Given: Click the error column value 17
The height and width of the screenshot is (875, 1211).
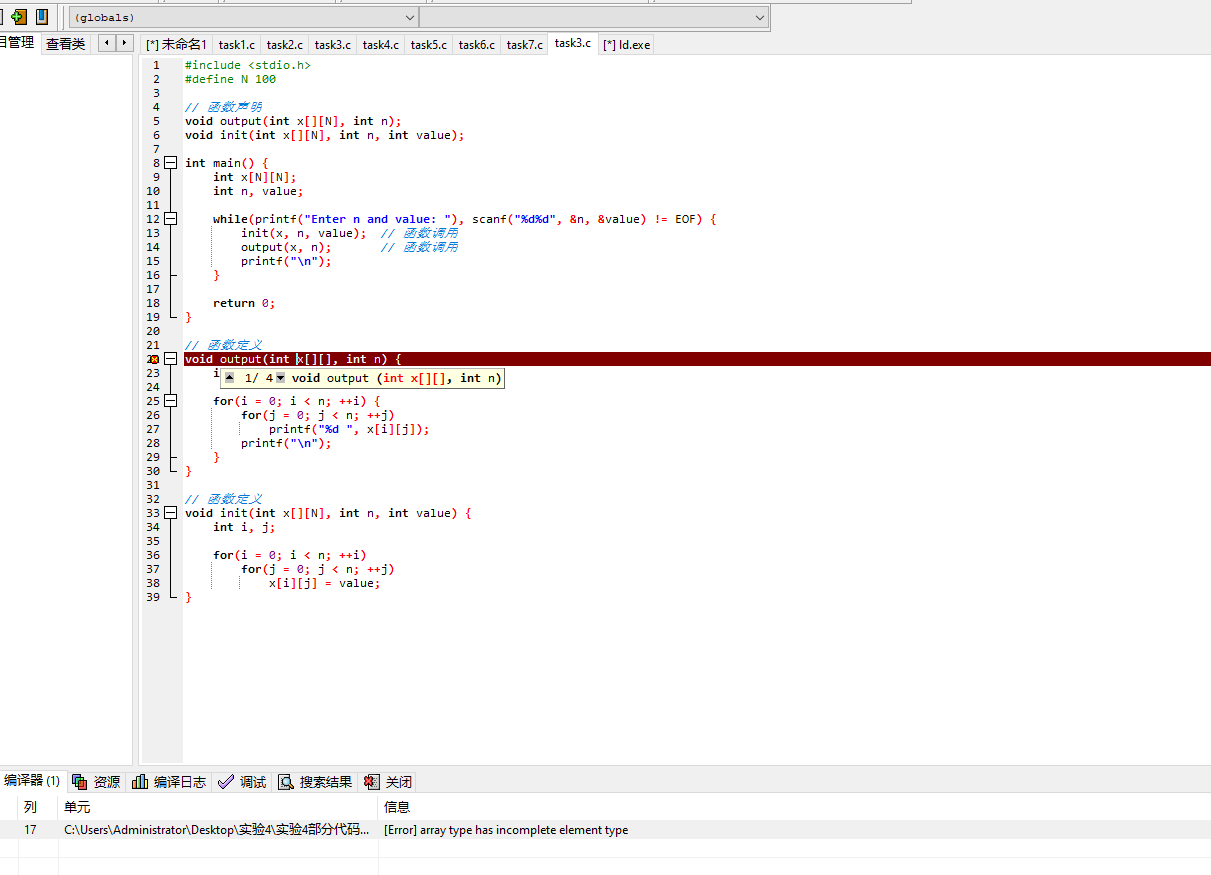Looking at the screenshot, I should pyautogui.click(x=31, y=830).
